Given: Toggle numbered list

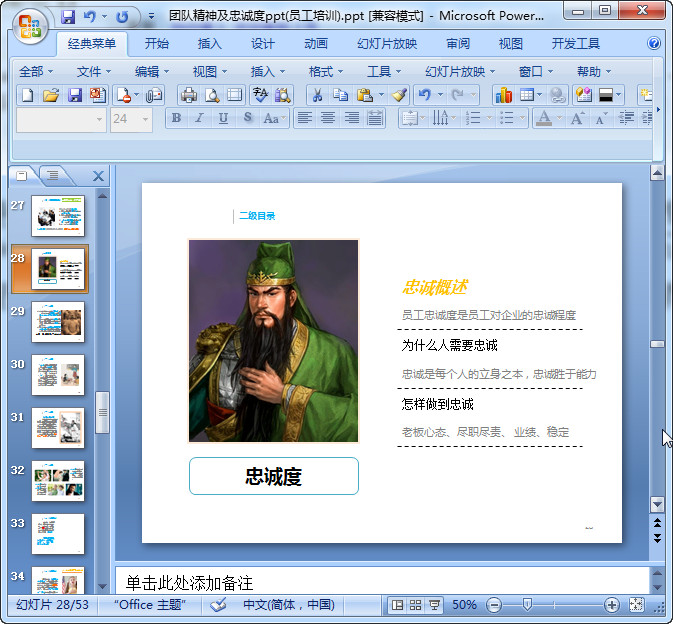Looking at the screenshot, I should point(473,118).
